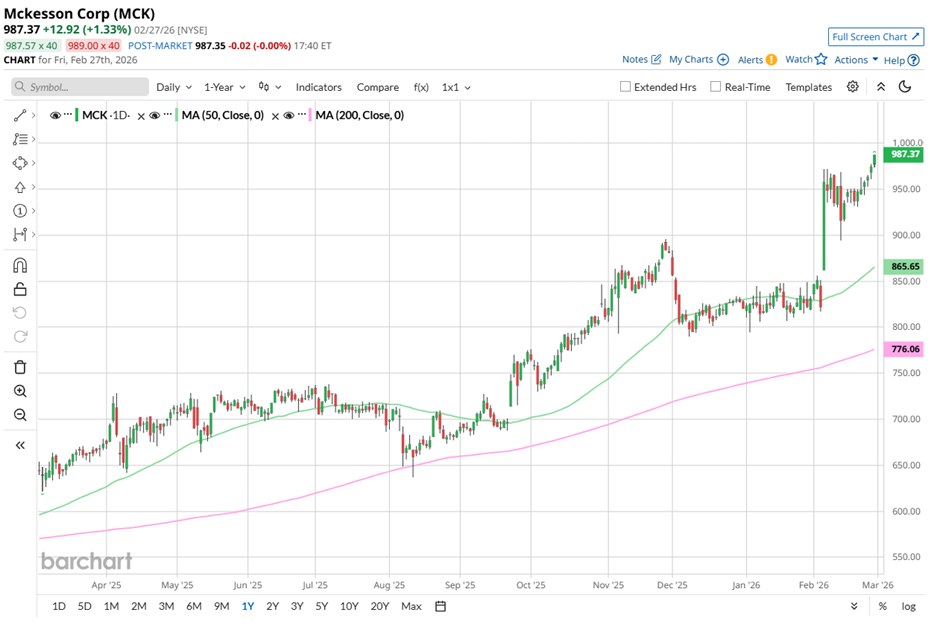This screenshot has width=937, height=624.
Task: Select the line drawing tool
Action: (20, 116)
